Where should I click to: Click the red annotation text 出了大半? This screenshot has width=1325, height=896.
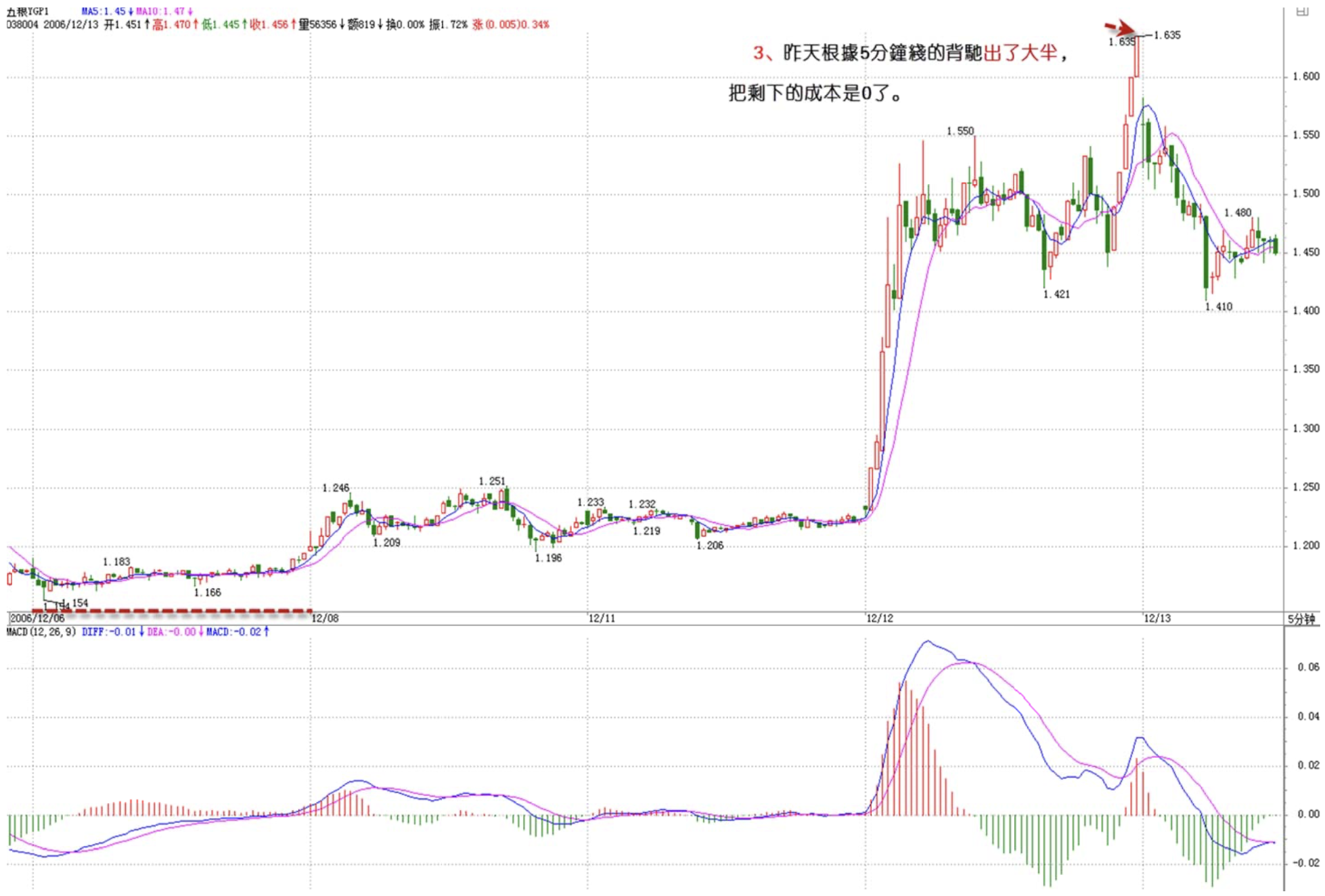[1020, 53]
